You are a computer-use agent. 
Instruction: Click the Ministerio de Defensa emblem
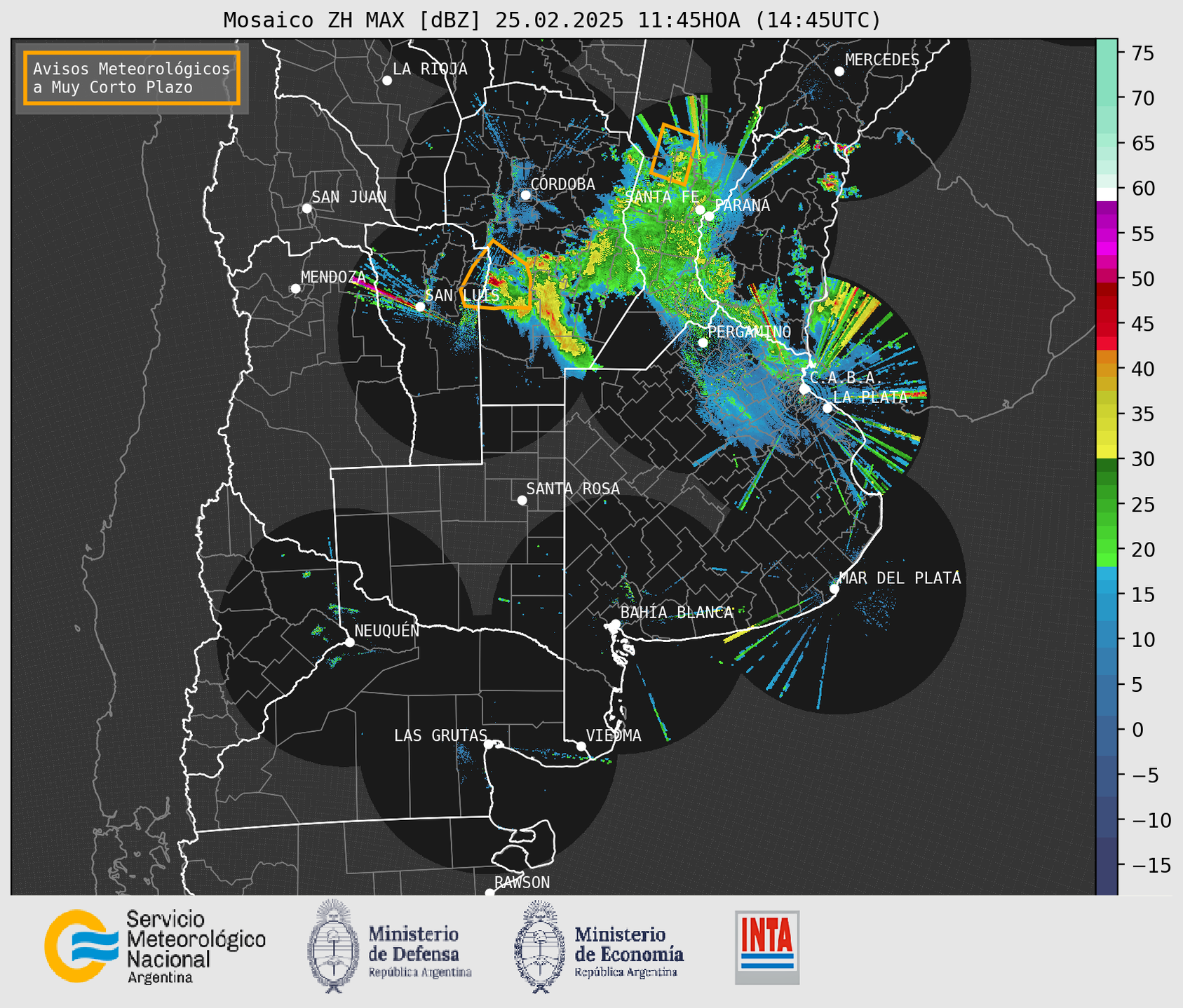pyautogui.click(x=333, y=946)
